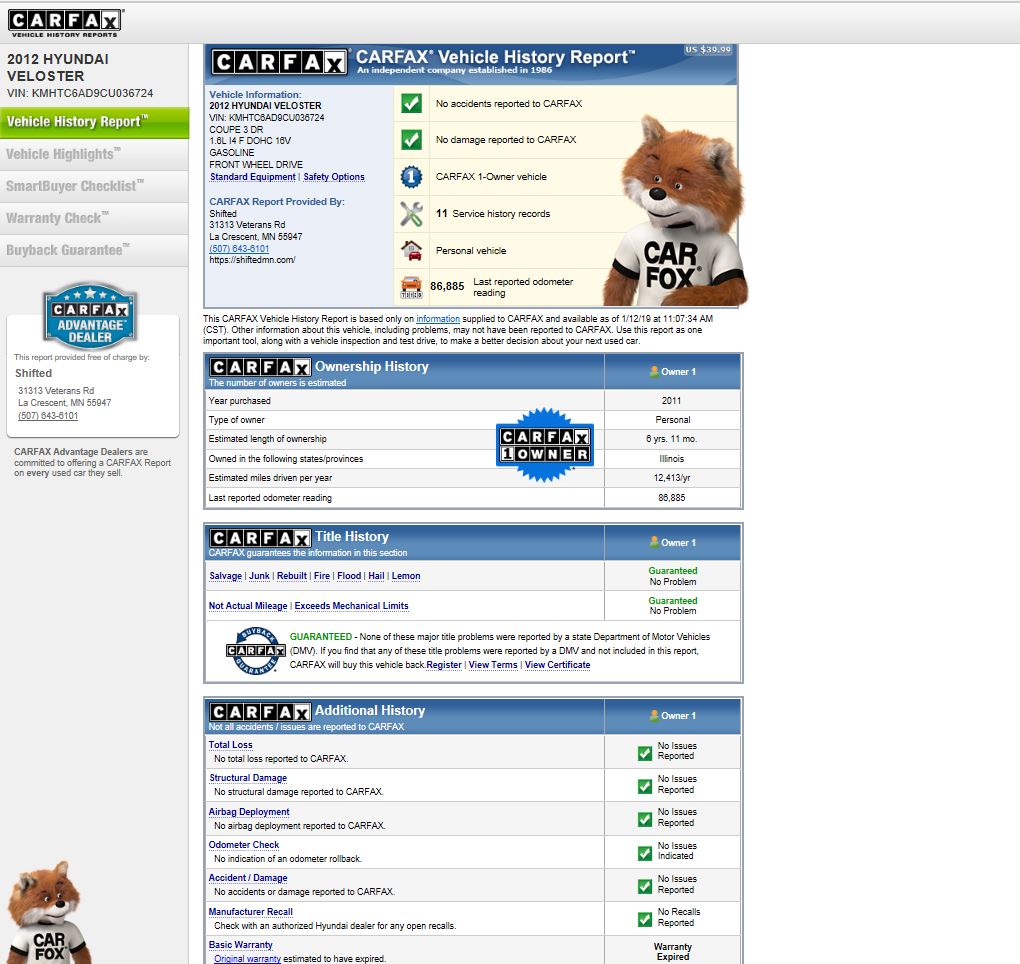
Task: Click the sidebar dealer phone number link
Action: [x=48, y=416]
